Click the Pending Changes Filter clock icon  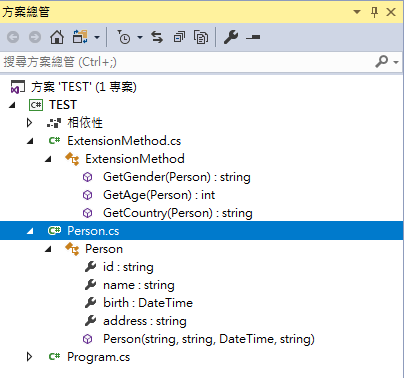(x=123, y=37)
